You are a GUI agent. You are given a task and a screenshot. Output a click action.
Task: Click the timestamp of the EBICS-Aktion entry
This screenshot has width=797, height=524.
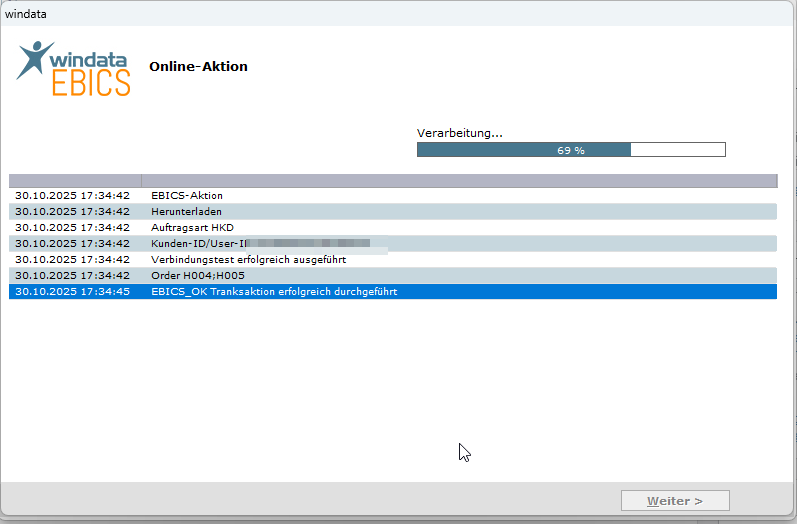pos(73,196)
